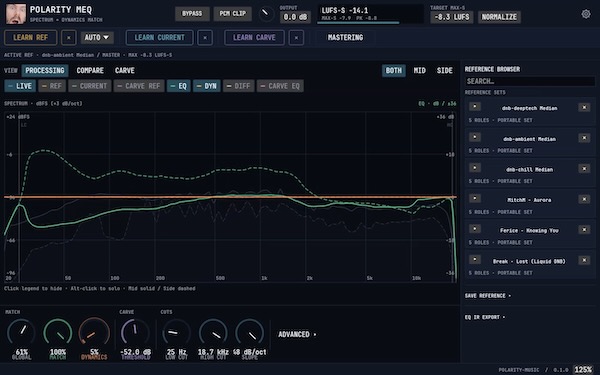Viewport: 600px width, 375px height.
Task: Play the MitchM - Aurora reference
Action: pos(475,198)
